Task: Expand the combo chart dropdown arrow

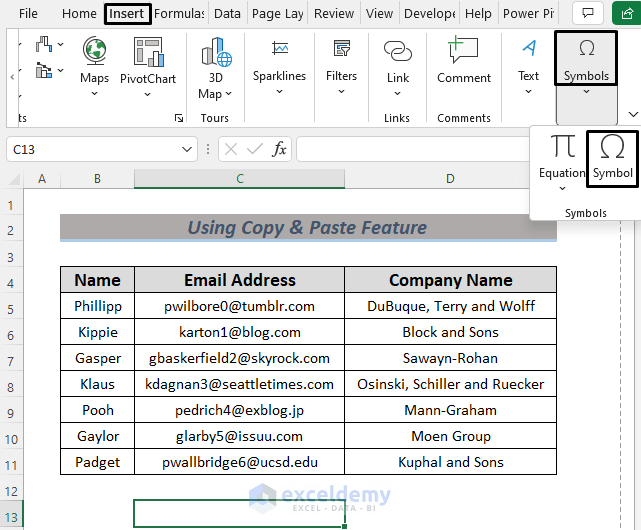Action: tap(61, 70)
